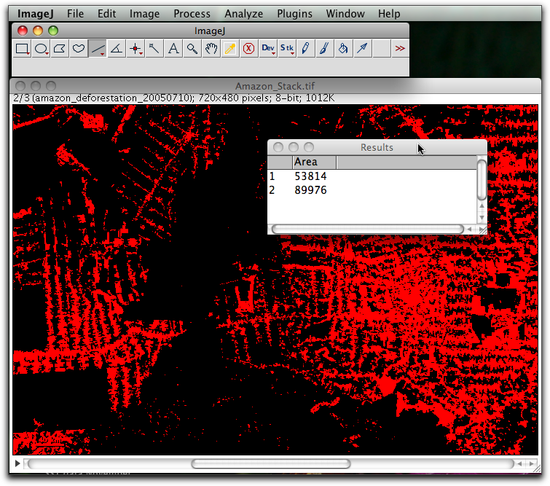
Task: Expand more tools with double arrow
Action: (x=400, y=48)
